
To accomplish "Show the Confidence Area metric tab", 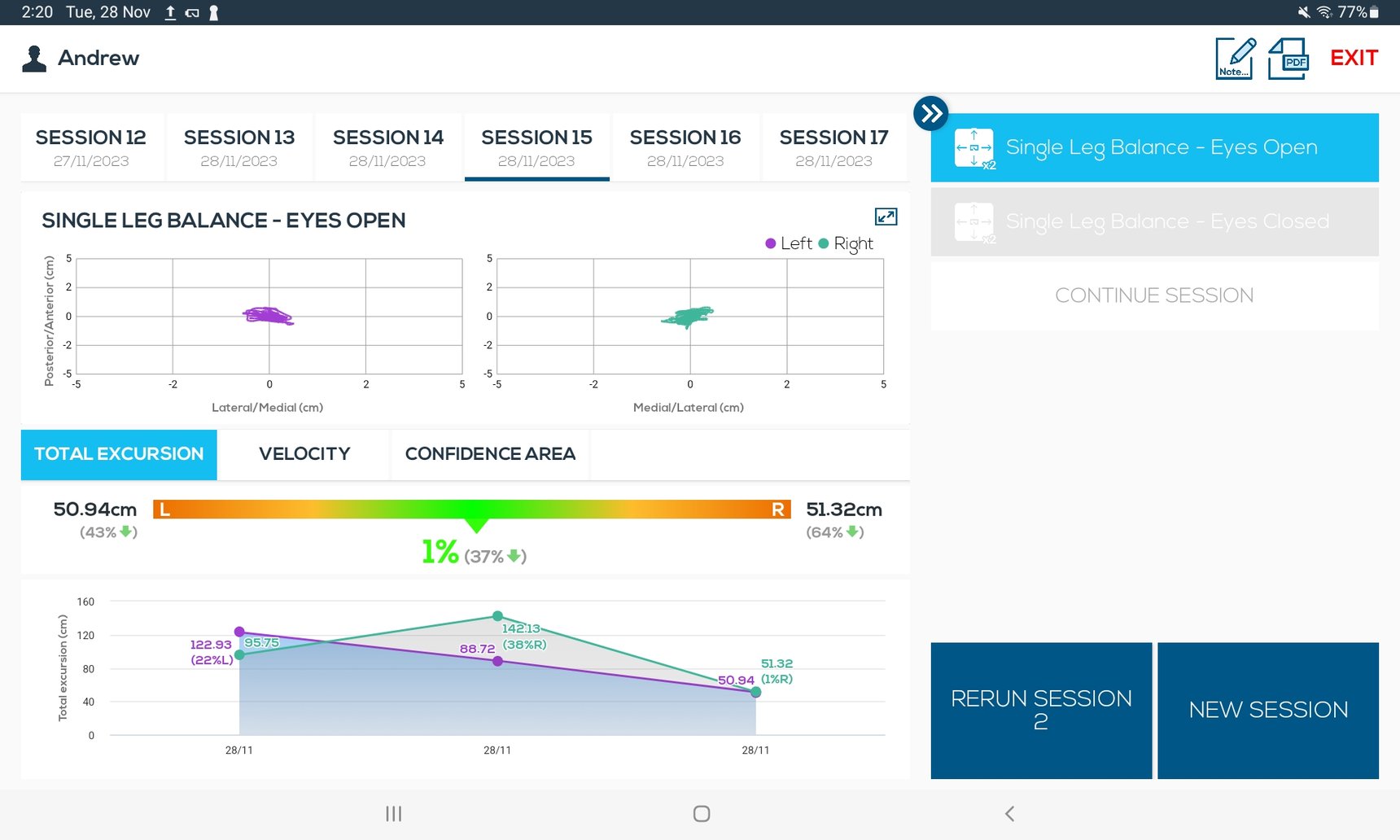I will (x=490, y=454).
